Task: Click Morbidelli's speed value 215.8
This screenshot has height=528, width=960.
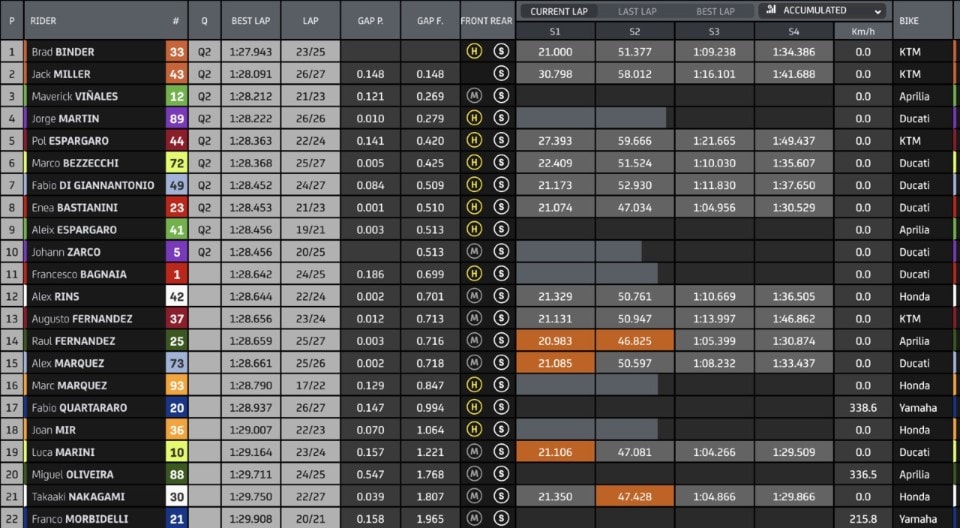Action: pos(863,519)
